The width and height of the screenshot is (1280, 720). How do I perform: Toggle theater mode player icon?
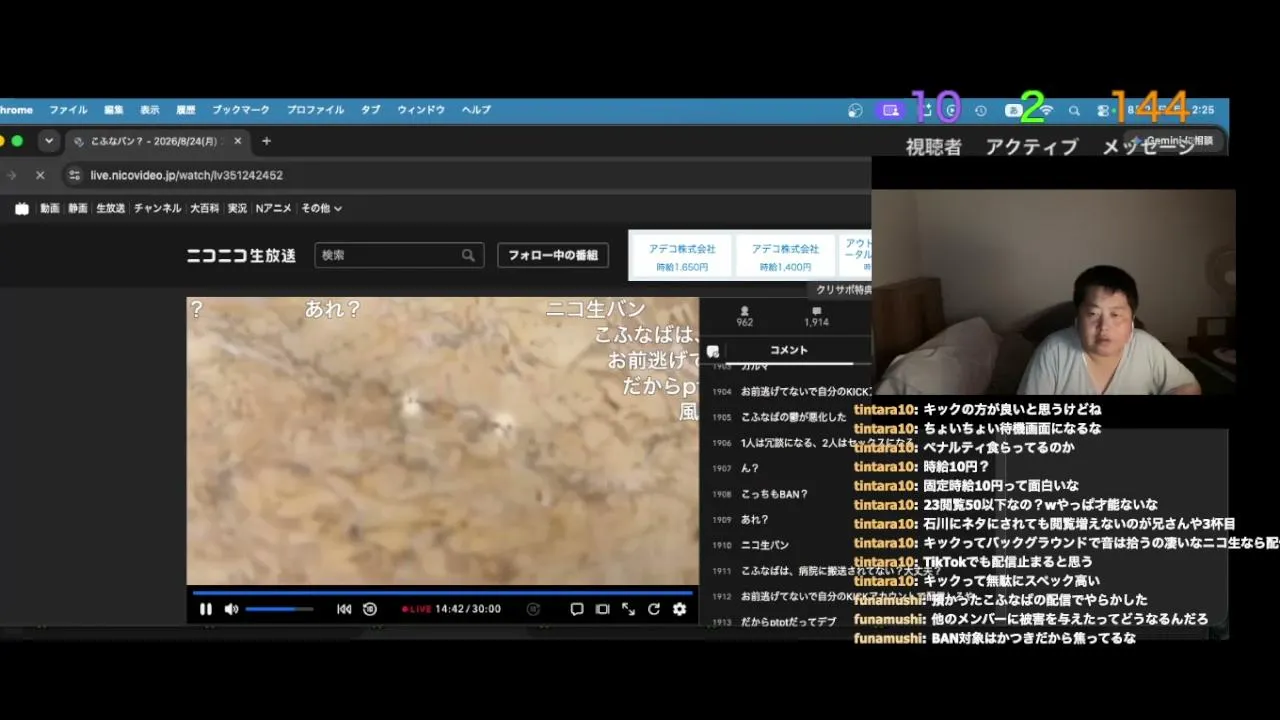[602, 609]
